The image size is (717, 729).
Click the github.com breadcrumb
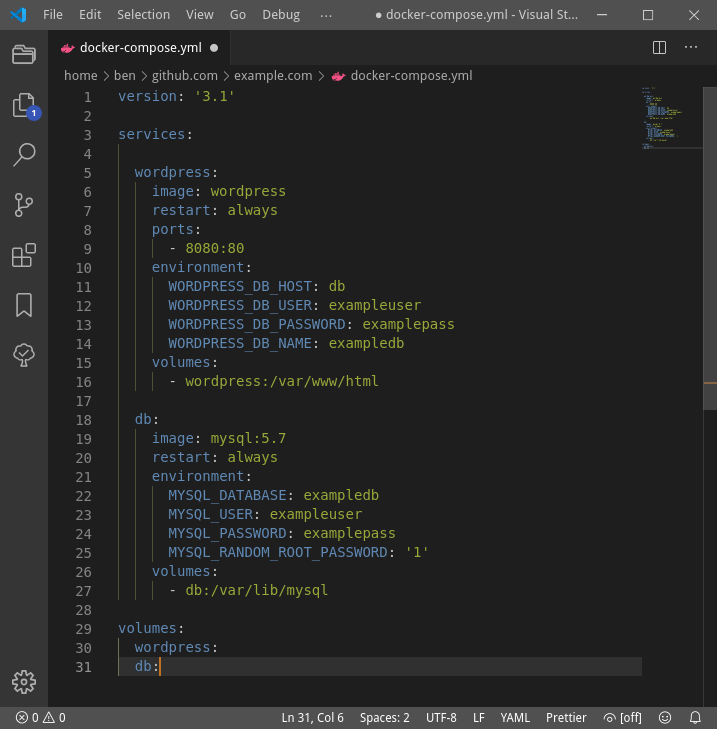pos(185,75)
